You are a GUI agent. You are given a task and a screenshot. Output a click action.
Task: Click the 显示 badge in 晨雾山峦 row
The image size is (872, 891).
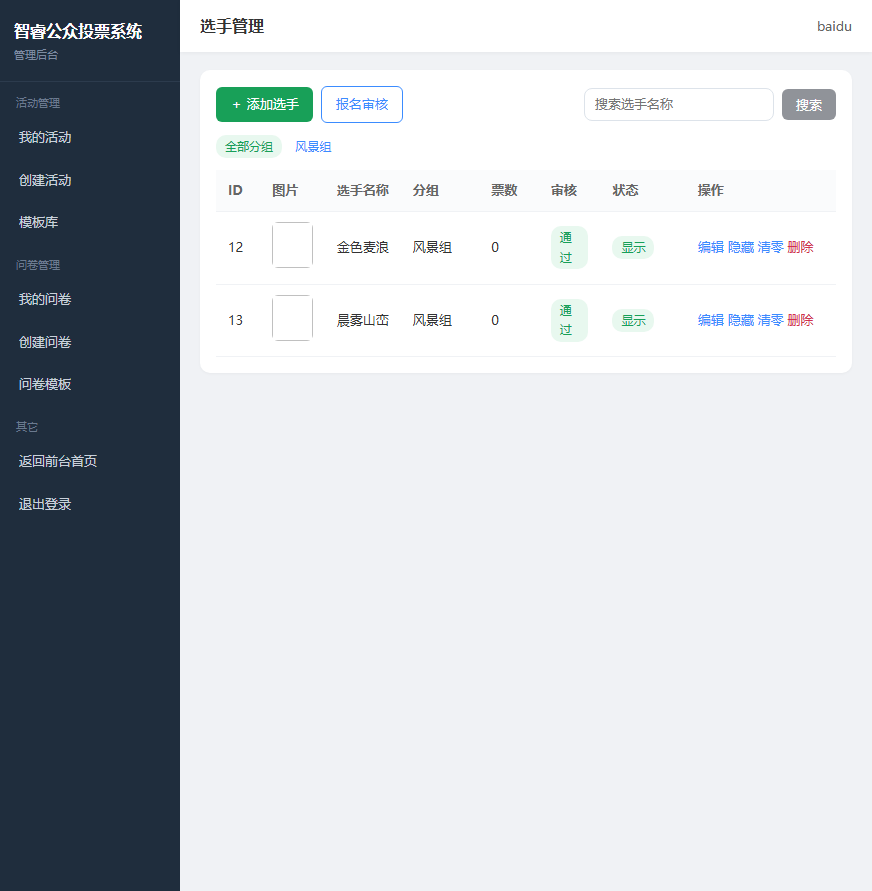click(633, 320)
